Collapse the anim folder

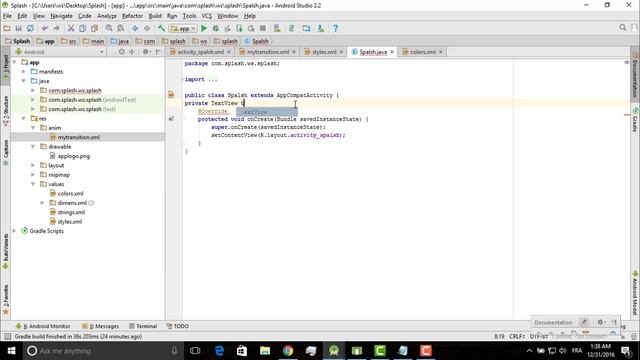(33, 128)
